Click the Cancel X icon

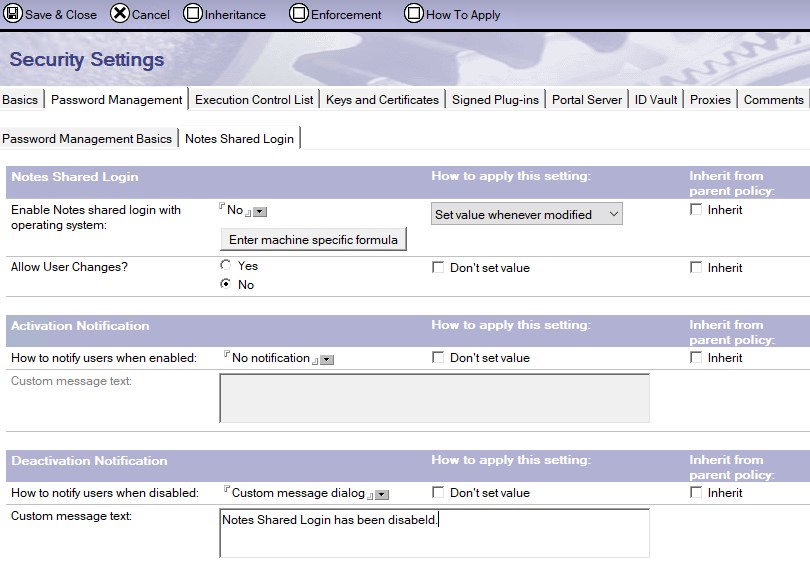coord(120,13)
